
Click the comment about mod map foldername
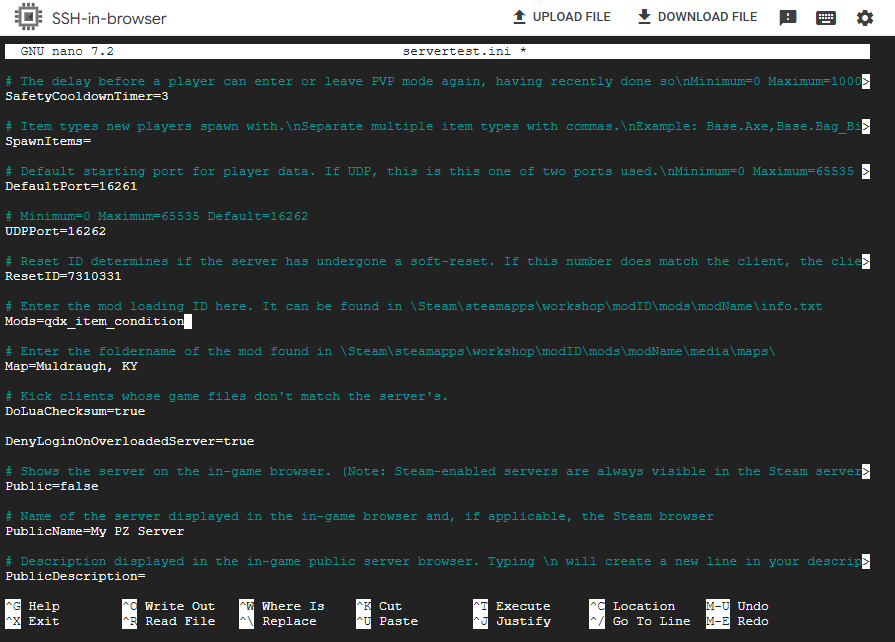[x=390, y=352]
